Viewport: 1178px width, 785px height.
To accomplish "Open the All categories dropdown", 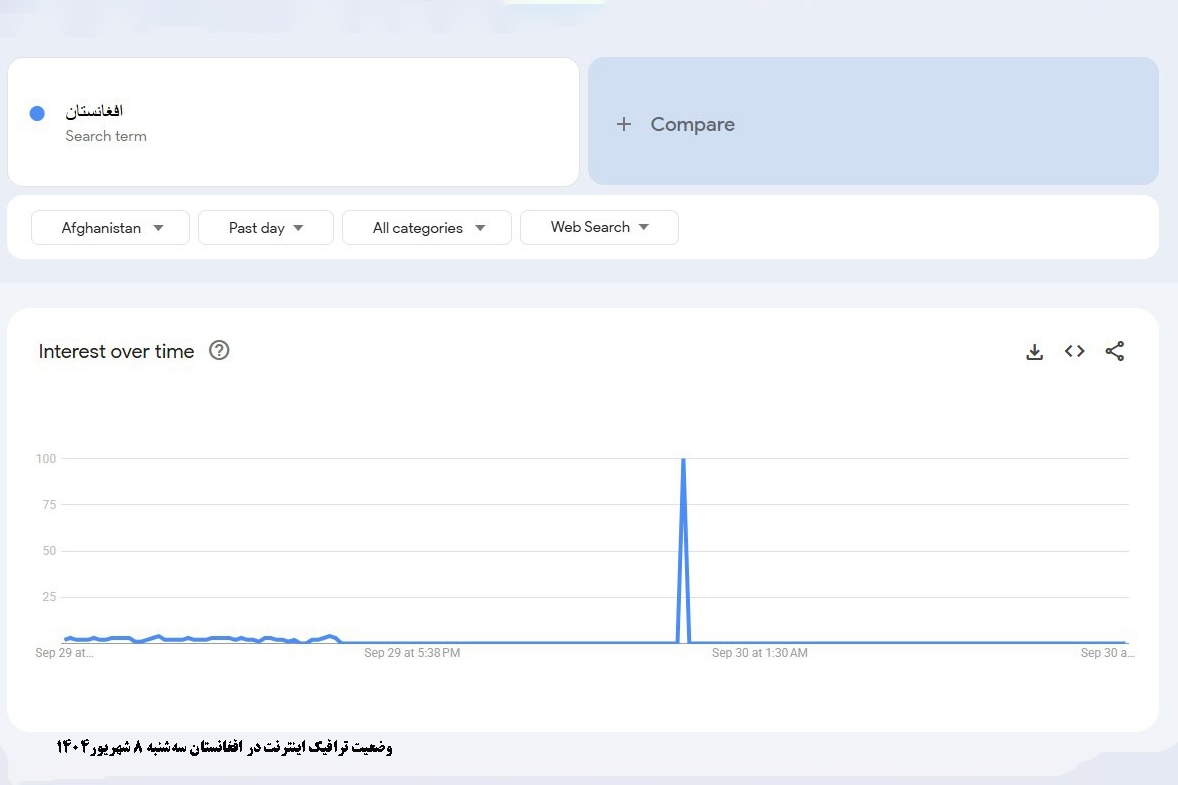I will click(x=427, y=227).
